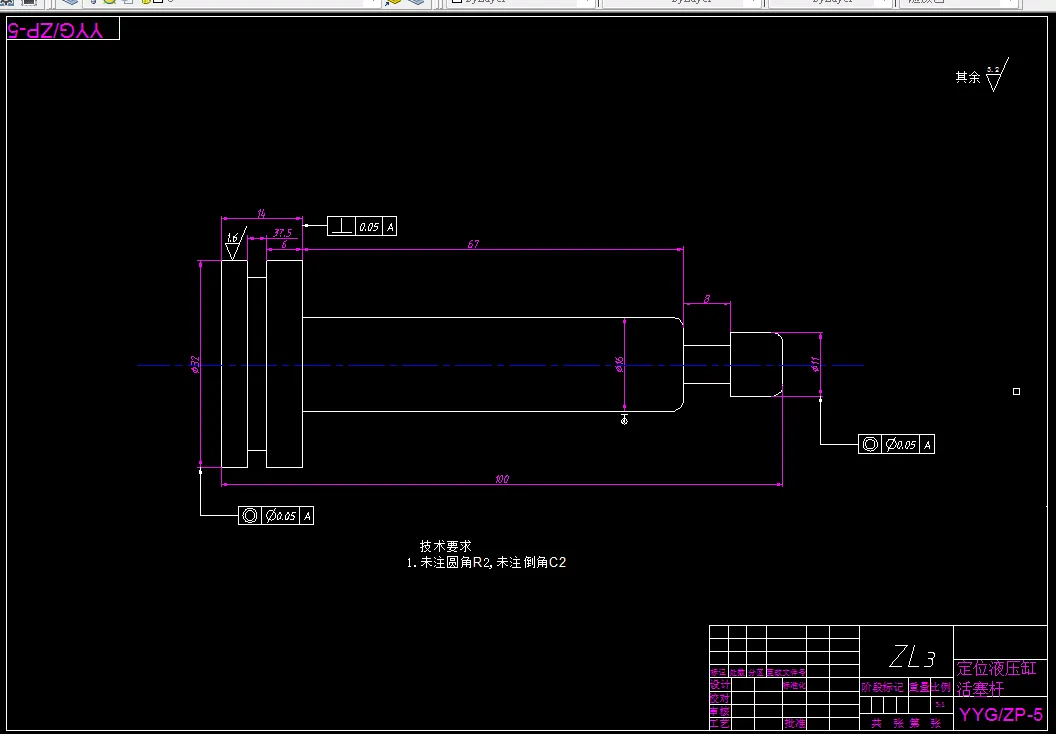Select the 67 length dimension text

pos(473,244)
